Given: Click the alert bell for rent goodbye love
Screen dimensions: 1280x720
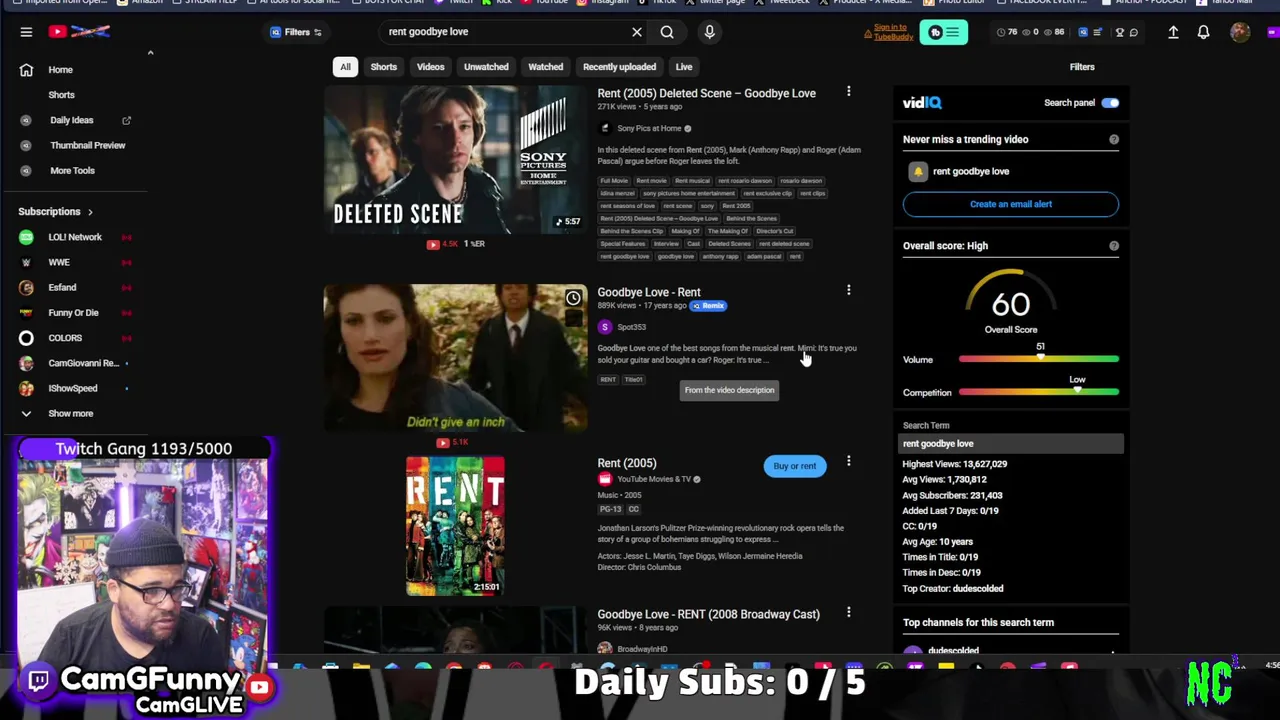Looking at the screenshot, I should [x=918, y=172].
